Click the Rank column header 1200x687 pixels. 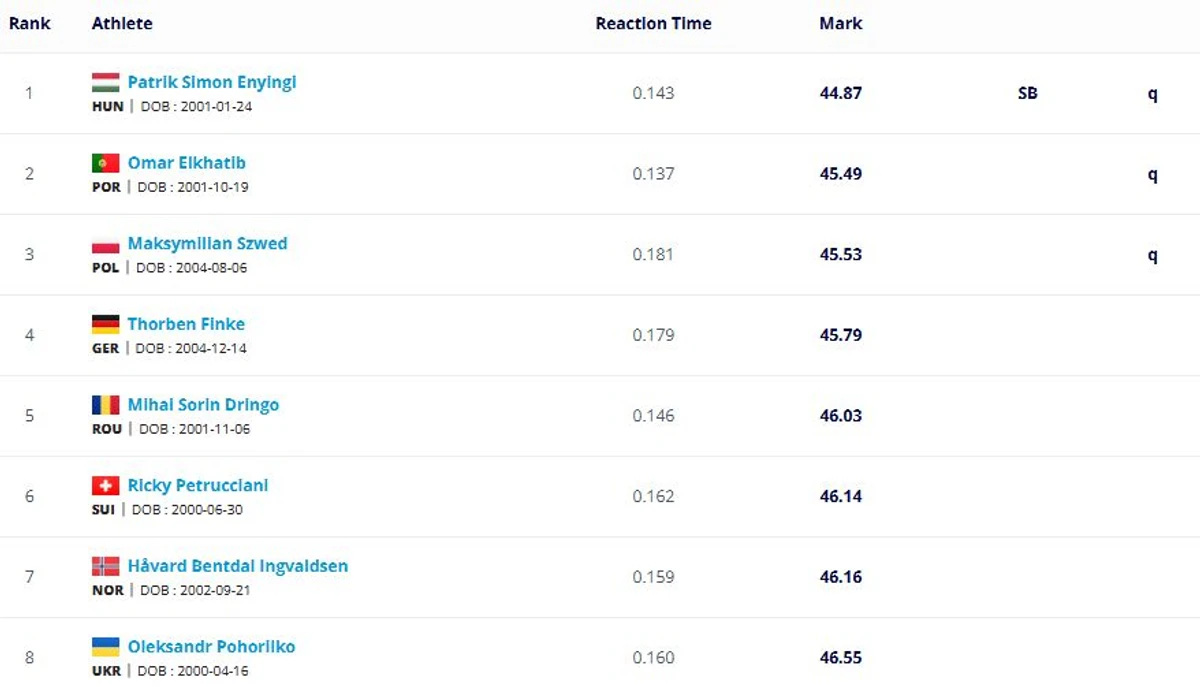(x=30, y=23)
